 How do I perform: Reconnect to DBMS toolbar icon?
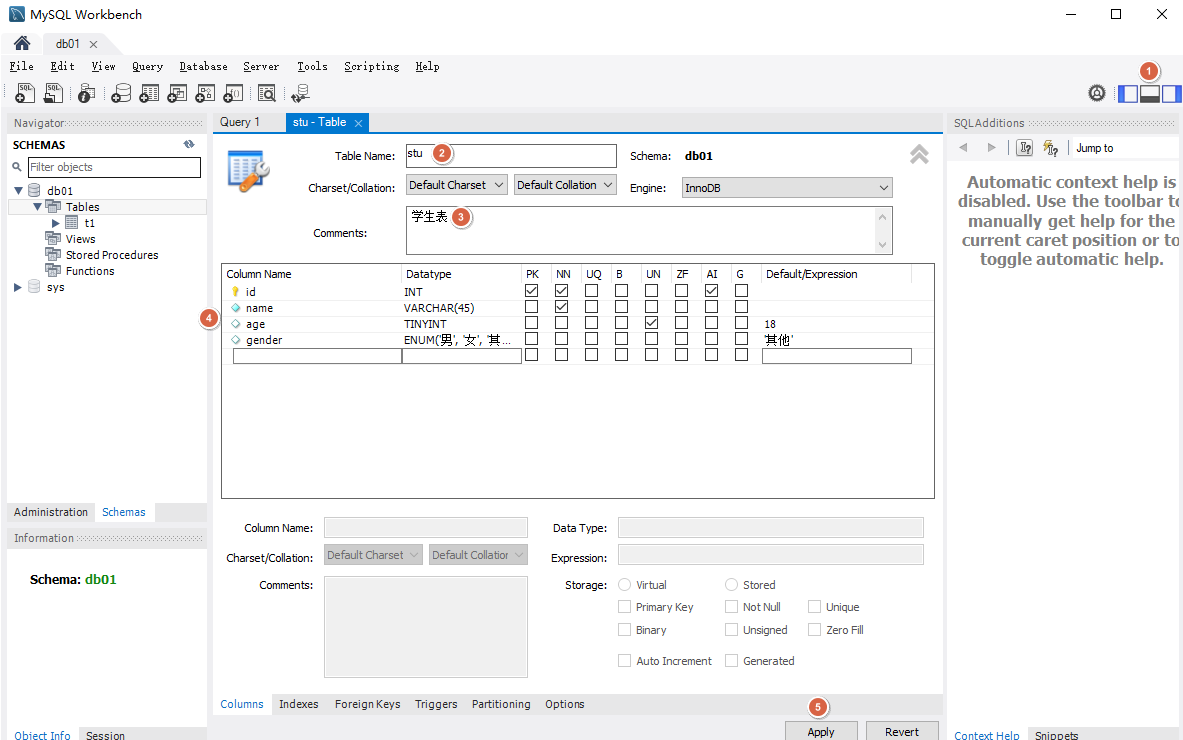point(300,93)
